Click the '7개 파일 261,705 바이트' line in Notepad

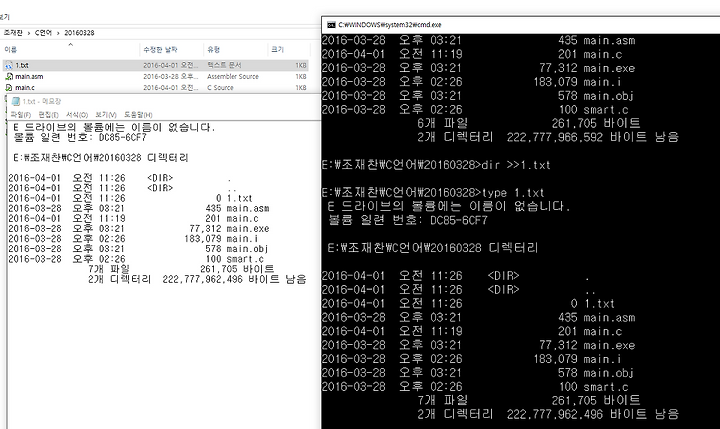(x=181, y=269)
